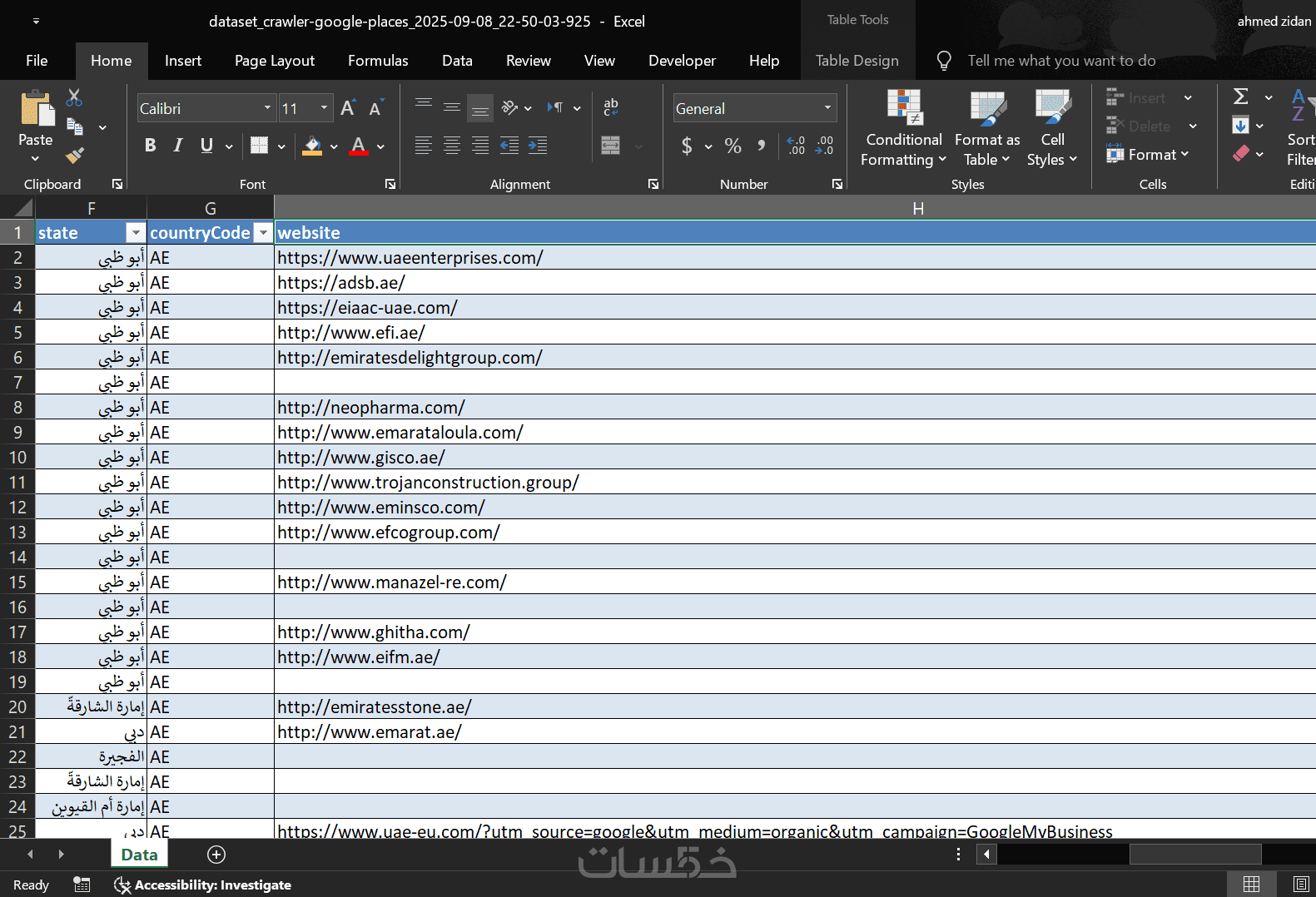
Task: Click the Orientation text angle icon
Action: 509,107
